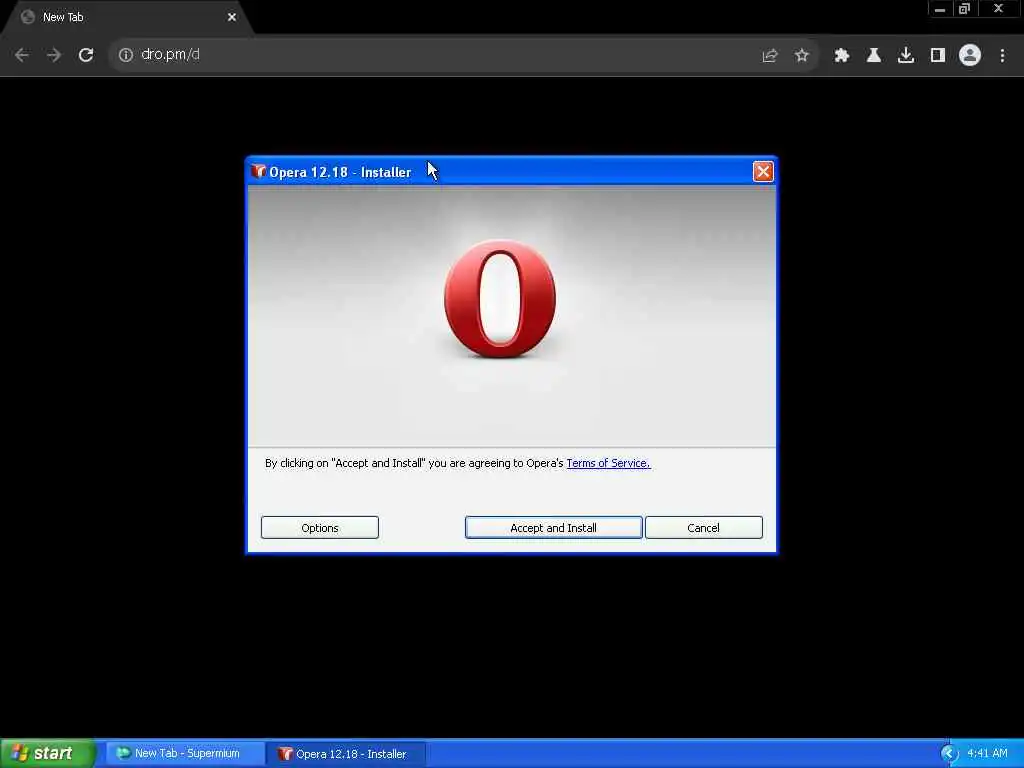Open the profile avatar icon

(970, 56)
